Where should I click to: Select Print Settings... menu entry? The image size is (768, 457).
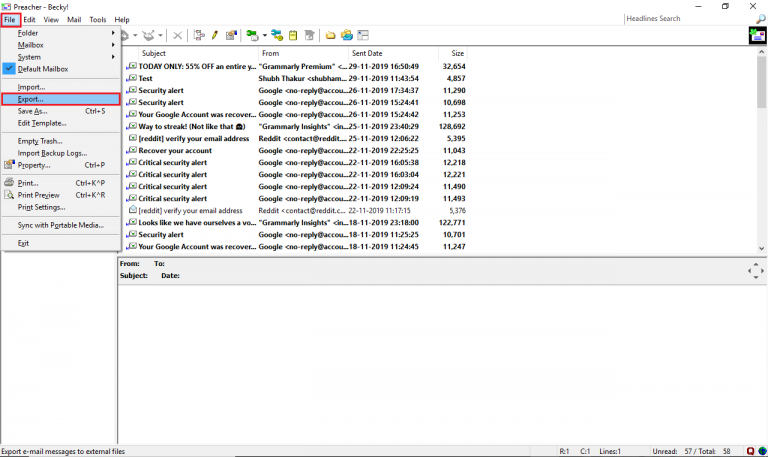pos(61,207)
